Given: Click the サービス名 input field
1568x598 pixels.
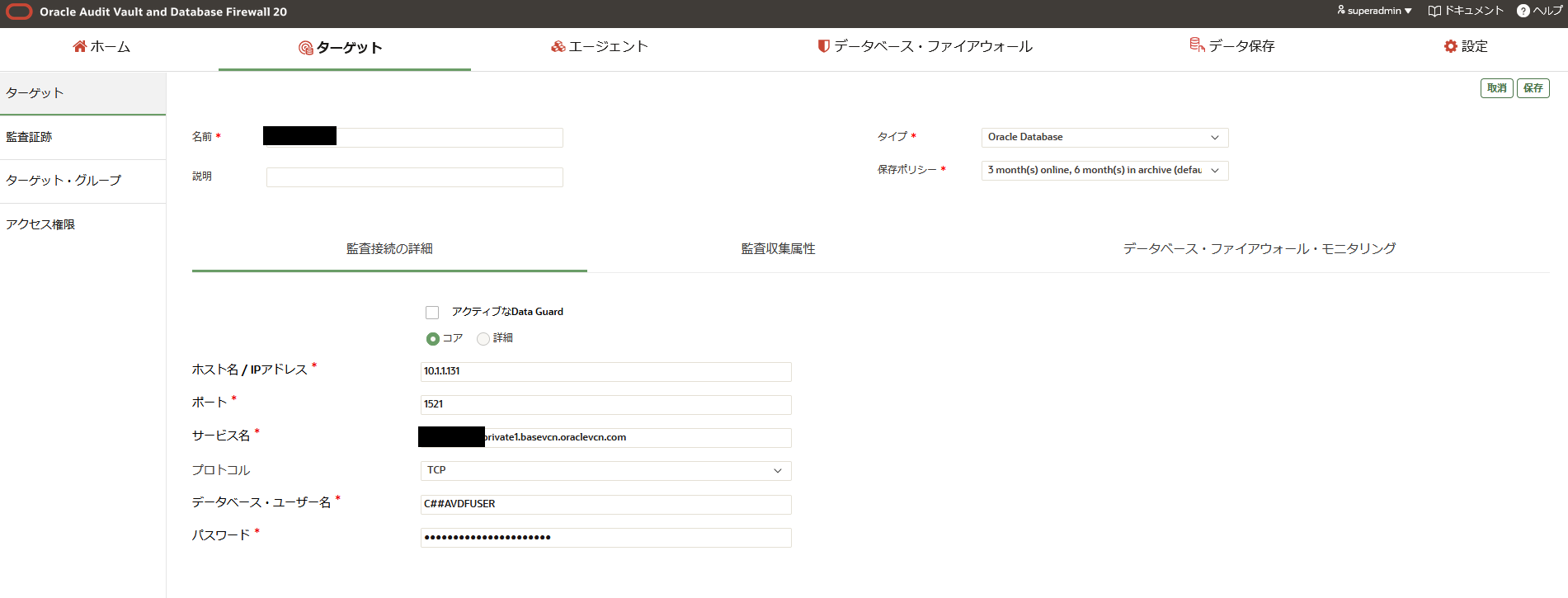Looking at the screenshot, I should (x=605, y=438).
